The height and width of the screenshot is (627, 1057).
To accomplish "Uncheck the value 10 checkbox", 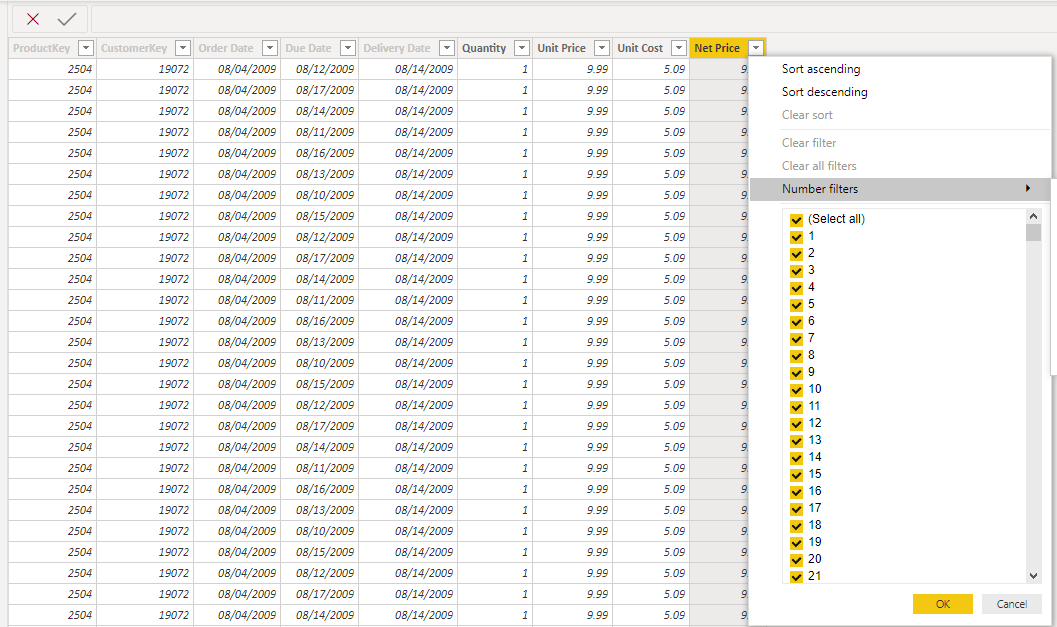I will tap(796, 390).
